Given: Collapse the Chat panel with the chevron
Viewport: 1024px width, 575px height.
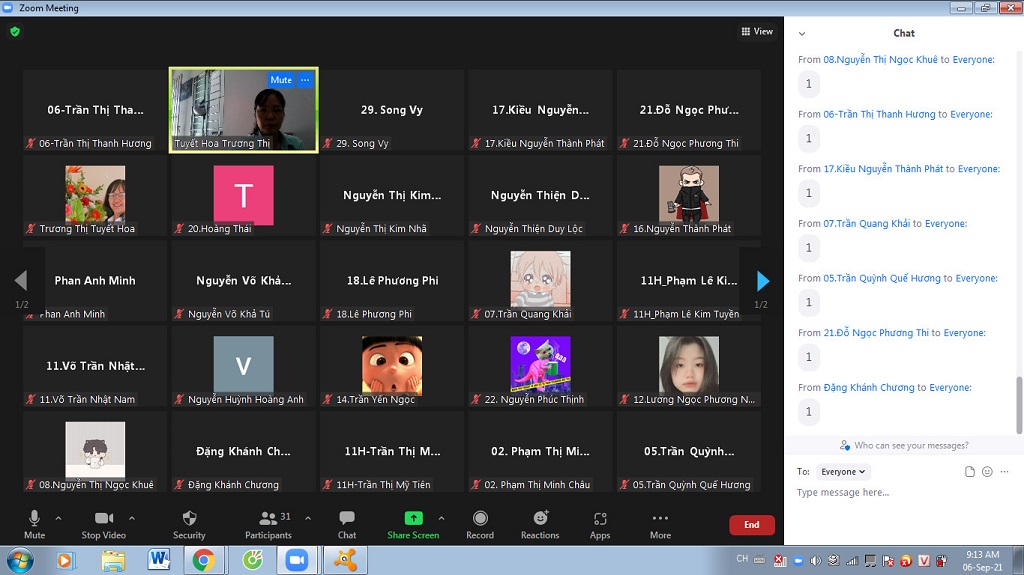Looking at the screenshot, I should [x=802, y=33].
